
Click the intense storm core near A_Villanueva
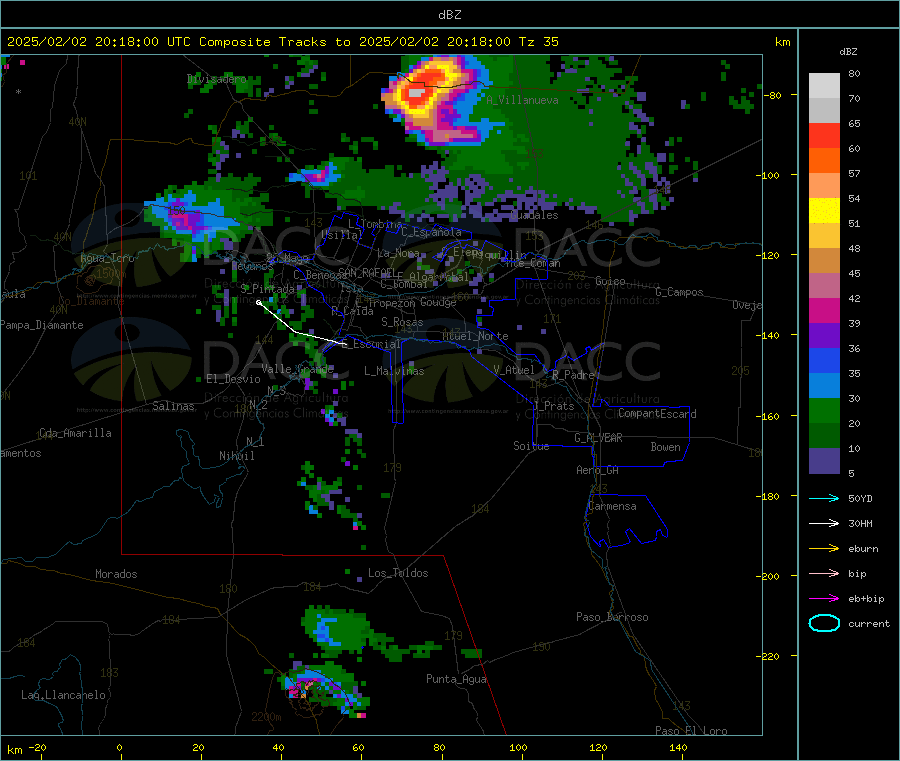[x=417, y=92]
